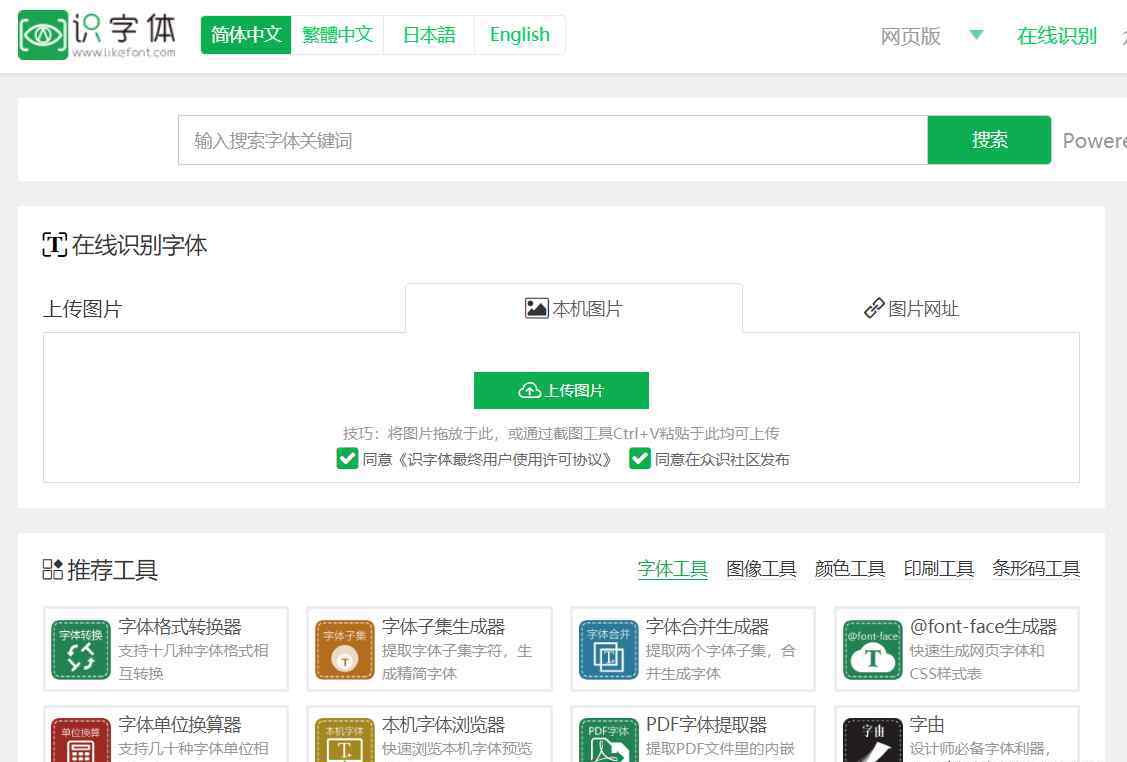Open the 字体子集生成器 icon
This screenshot has width=1127, height=762.
tap(345, 650)
